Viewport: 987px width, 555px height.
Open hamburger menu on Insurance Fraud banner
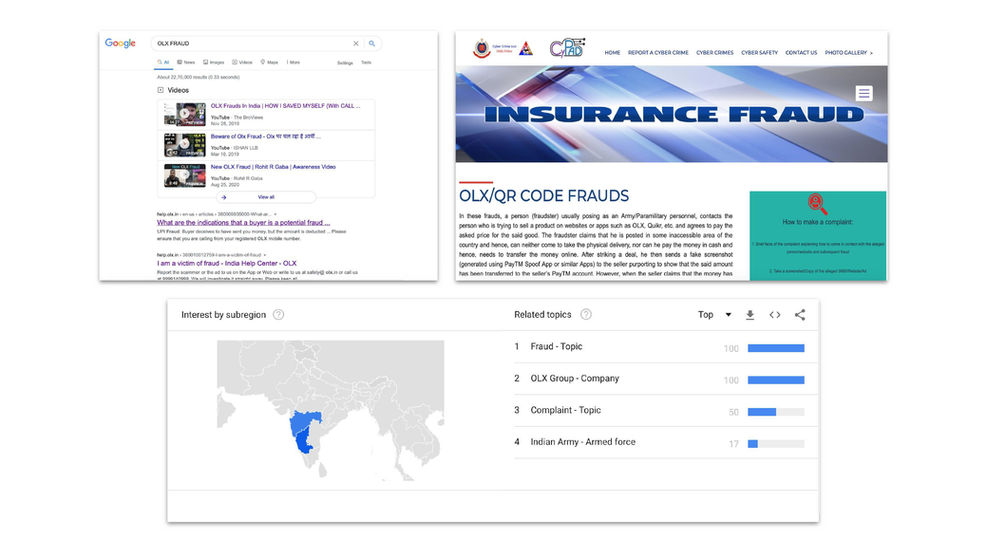coord(864,93)
